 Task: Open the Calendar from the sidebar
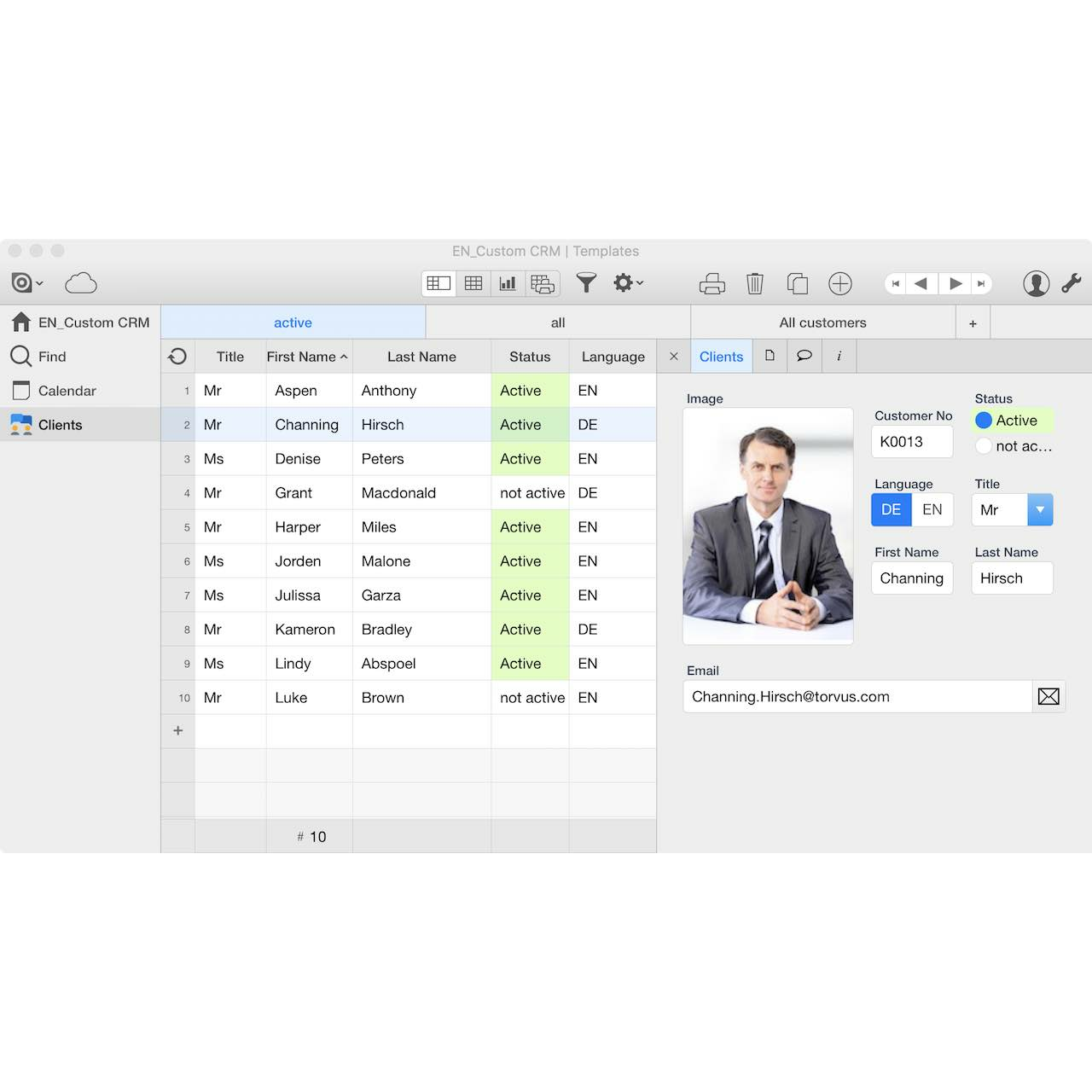(68, 390)
